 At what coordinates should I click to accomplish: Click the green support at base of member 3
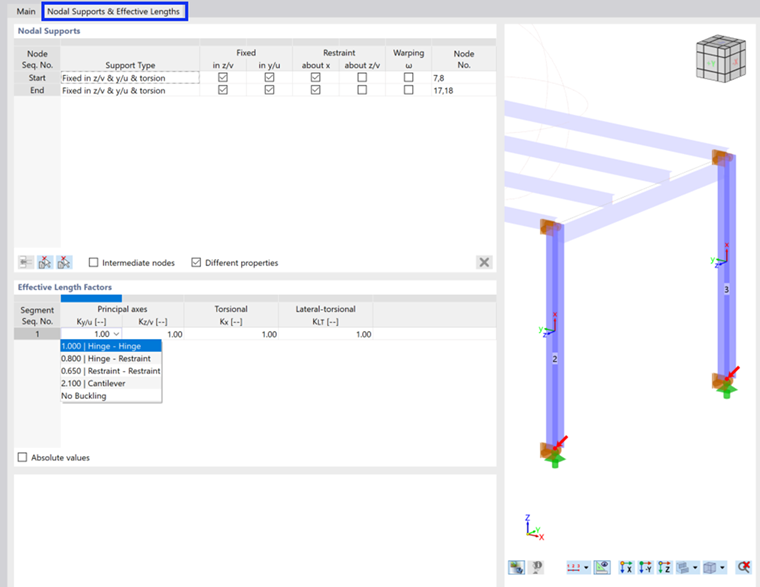click(727, 389)
